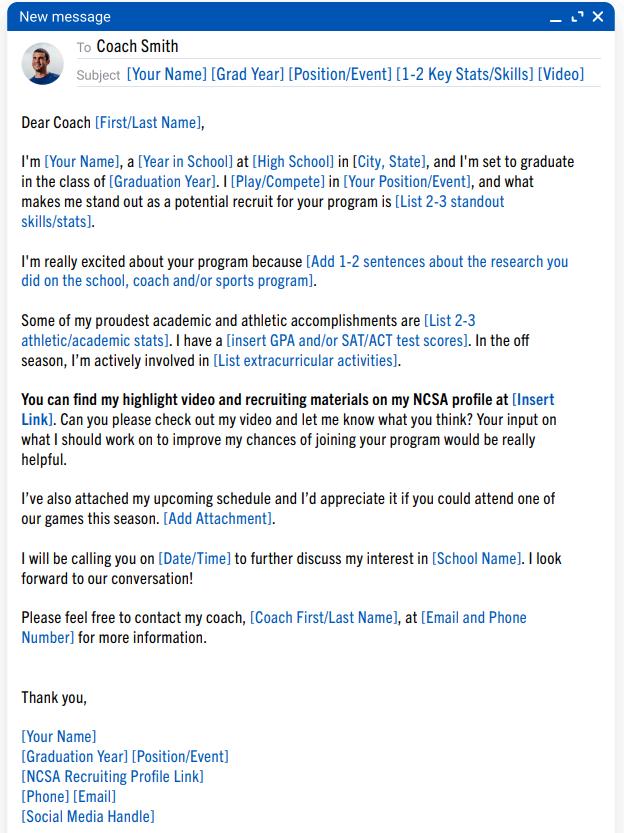Close the New message window

[x=598, y=17]
